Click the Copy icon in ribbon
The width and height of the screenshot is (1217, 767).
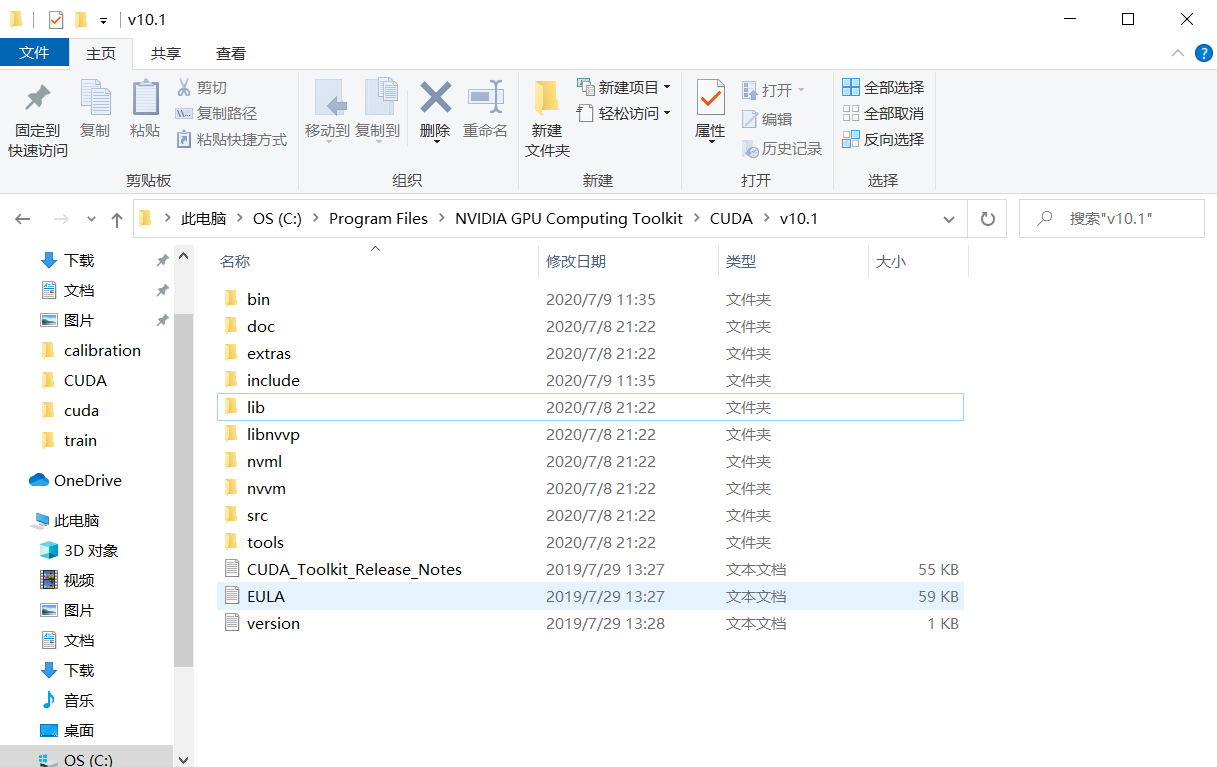pyautogui.click(x=95, y=99)
